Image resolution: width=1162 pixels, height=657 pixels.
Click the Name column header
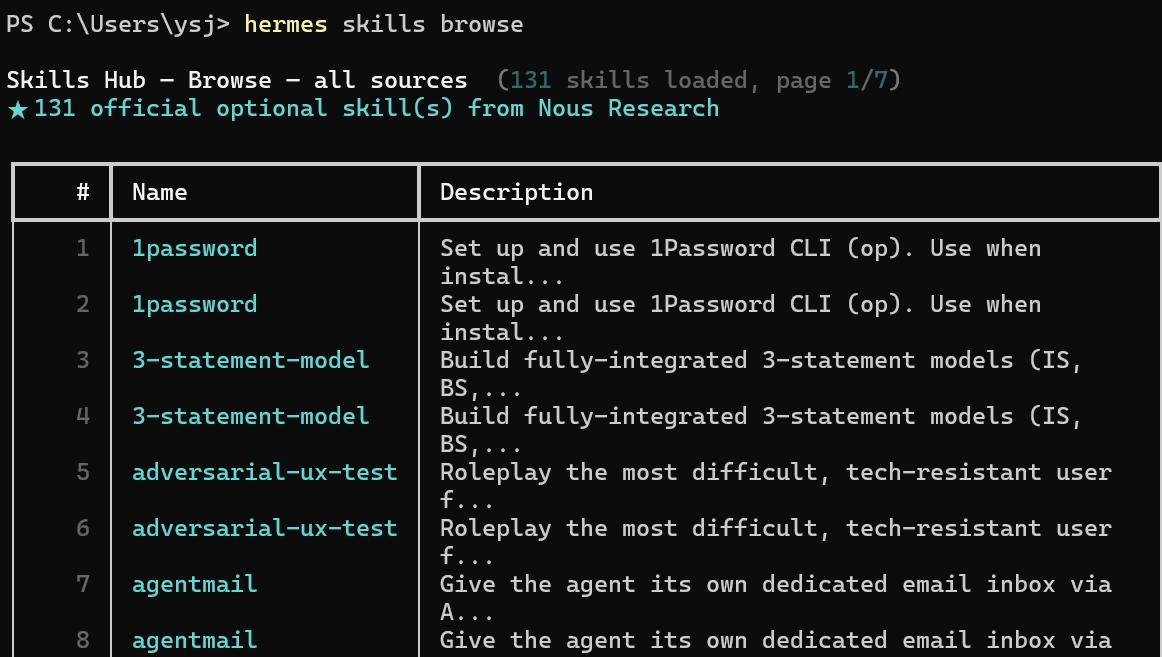click(x=159, y=193)
